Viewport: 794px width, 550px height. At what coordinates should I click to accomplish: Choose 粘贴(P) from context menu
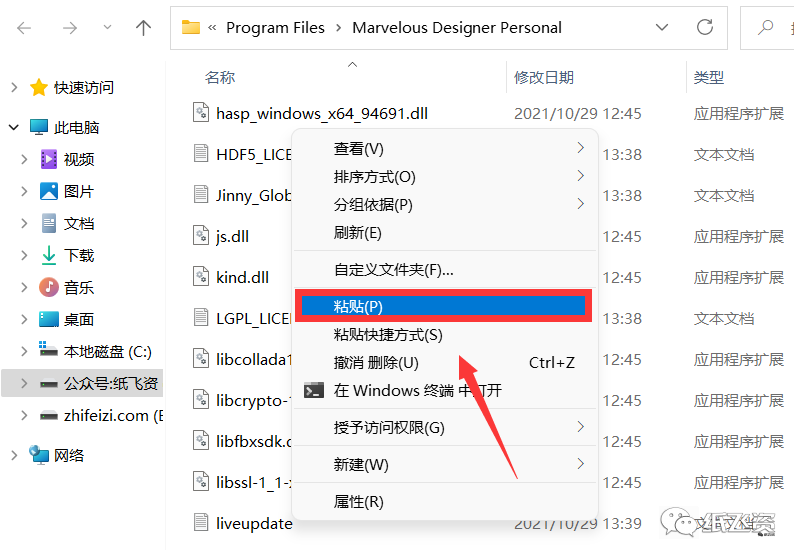pos(443,306)
